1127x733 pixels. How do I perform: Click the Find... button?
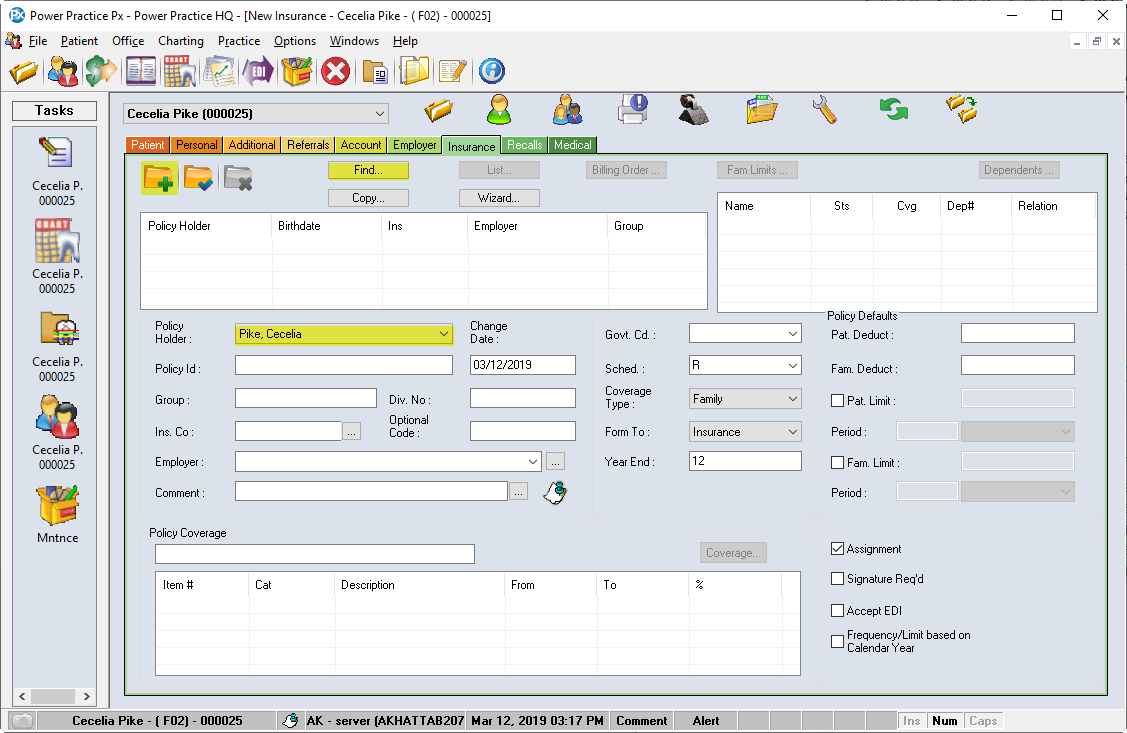tap(368, 171)
